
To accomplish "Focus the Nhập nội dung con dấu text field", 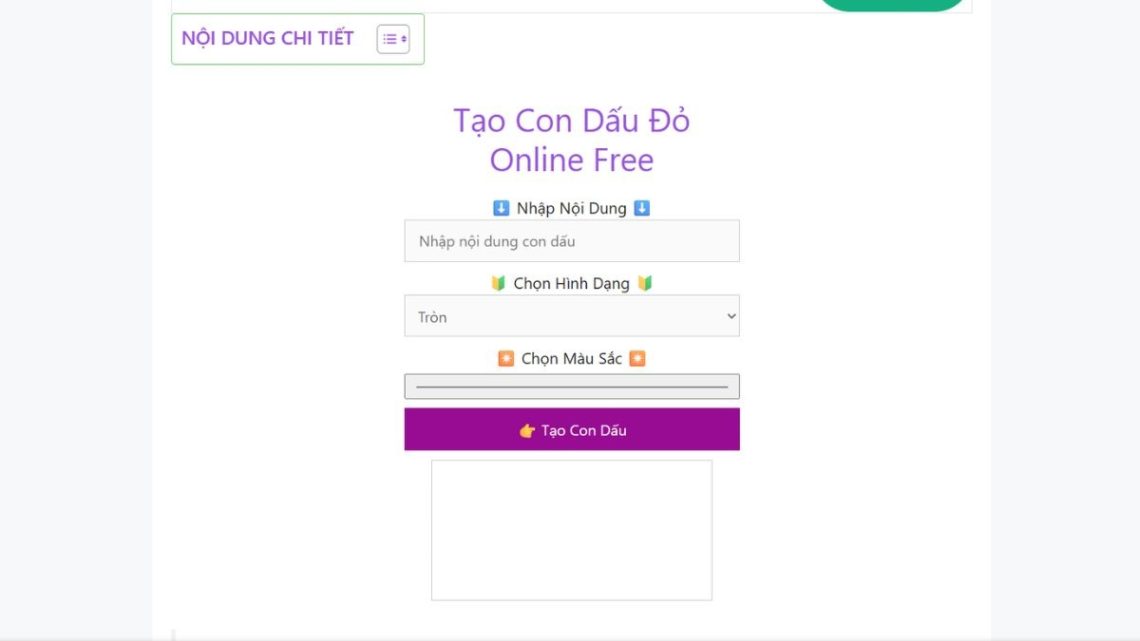I will [571, 241].
